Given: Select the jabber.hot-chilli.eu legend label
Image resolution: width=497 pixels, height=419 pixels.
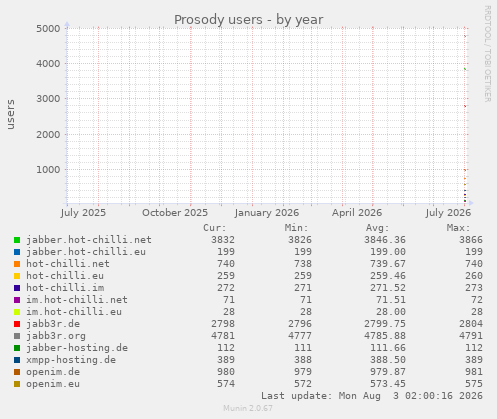Looking at the screenshot, I should 86,252.
